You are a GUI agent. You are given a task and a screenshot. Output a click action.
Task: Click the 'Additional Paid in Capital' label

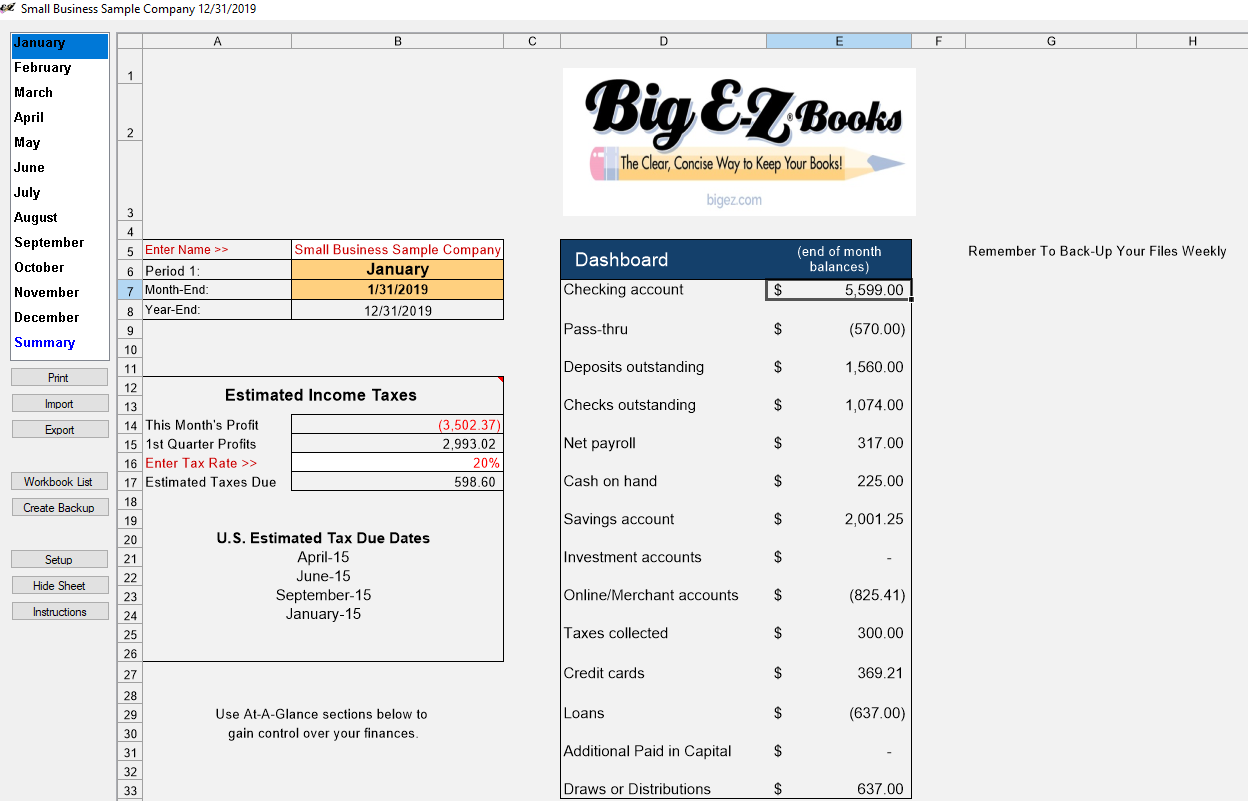point(647,751)
